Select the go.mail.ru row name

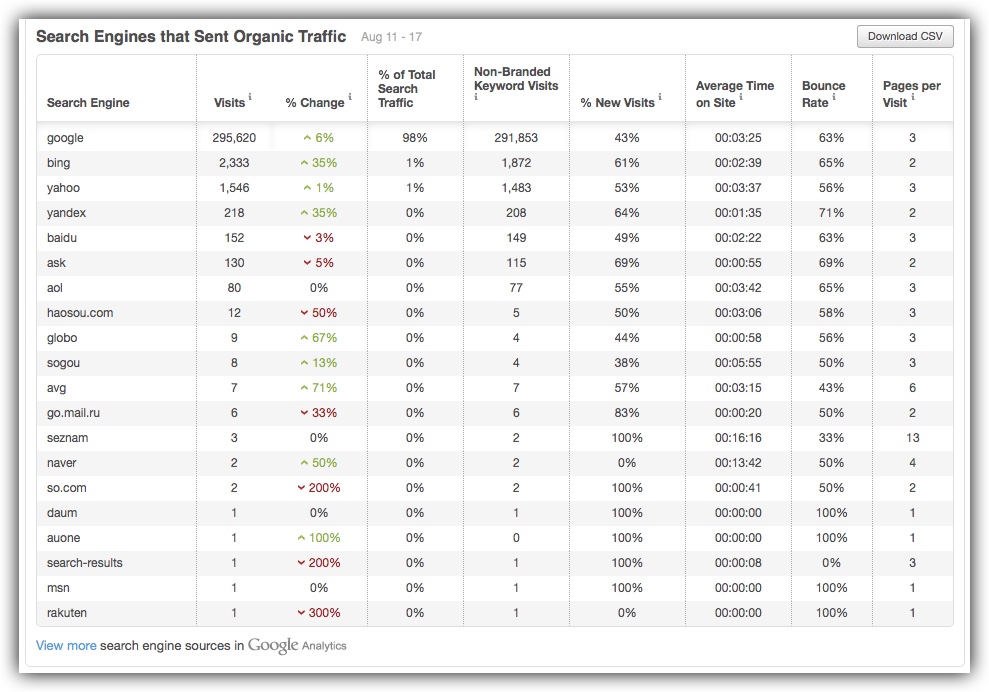pos(73,413)
